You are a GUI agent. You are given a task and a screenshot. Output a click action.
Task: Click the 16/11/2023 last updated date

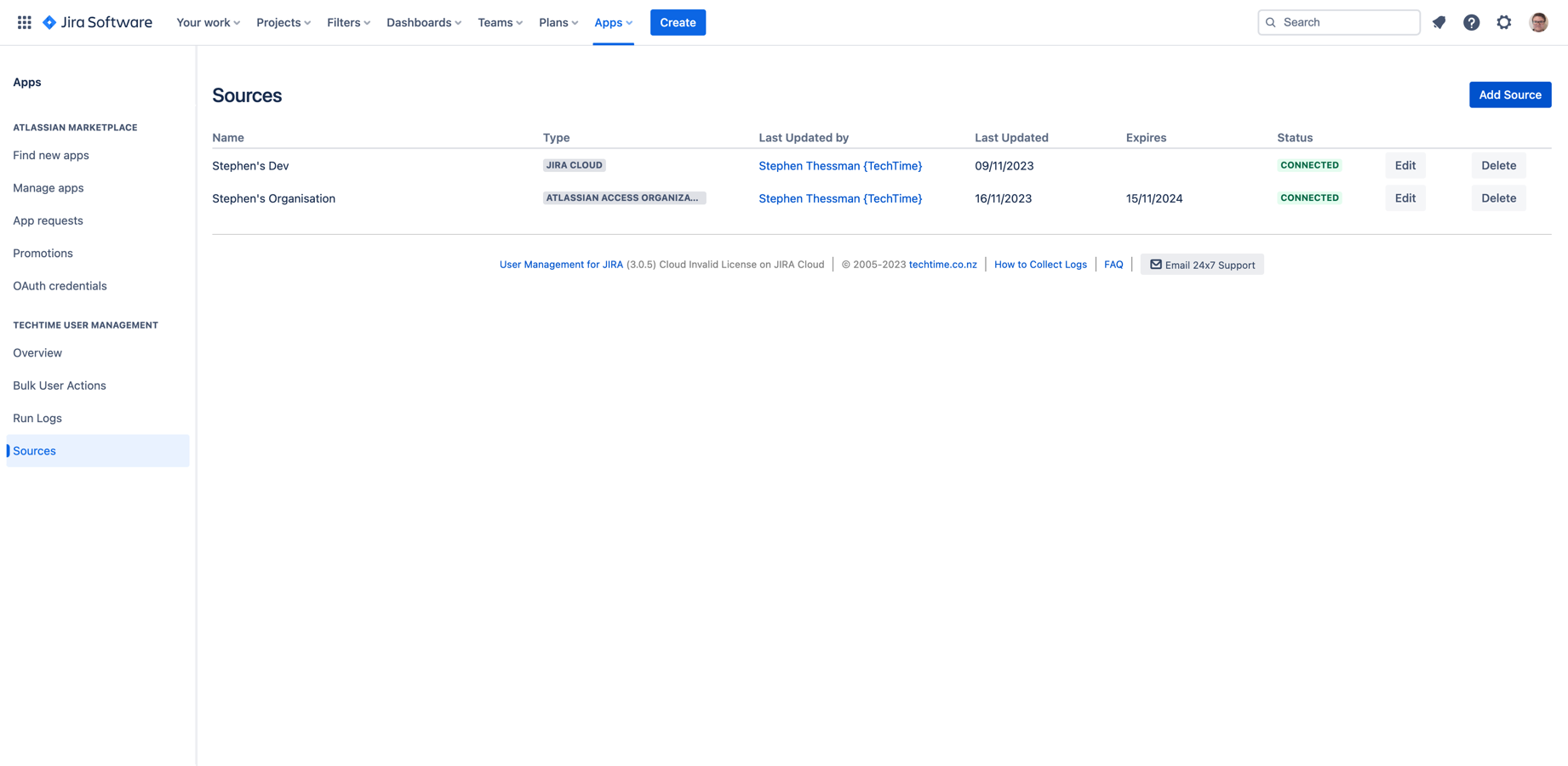point(1003,198)
